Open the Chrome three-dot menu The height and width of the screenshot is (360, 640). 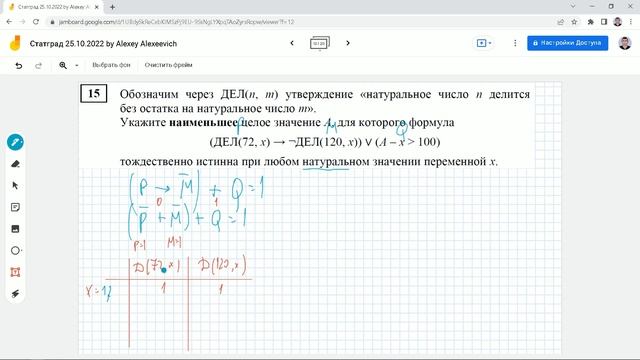[x=631, y=22]
